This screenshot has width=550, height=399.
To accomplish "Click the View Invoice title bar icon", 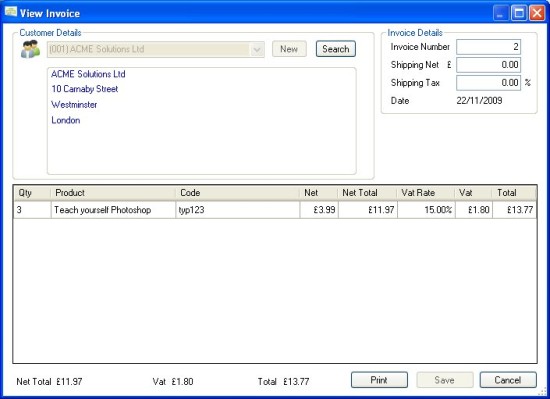I will click(x=11, y=12).
